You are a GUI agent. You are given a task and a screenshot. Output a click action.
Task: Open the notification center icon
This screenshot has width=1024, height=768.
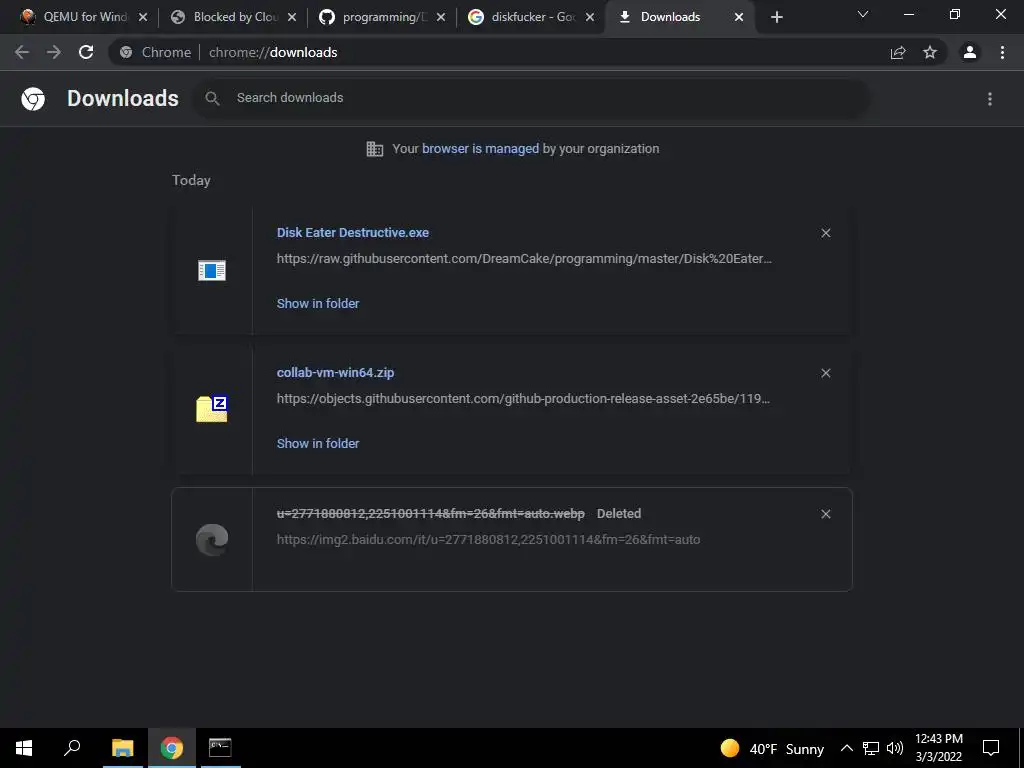coord(991,748)
